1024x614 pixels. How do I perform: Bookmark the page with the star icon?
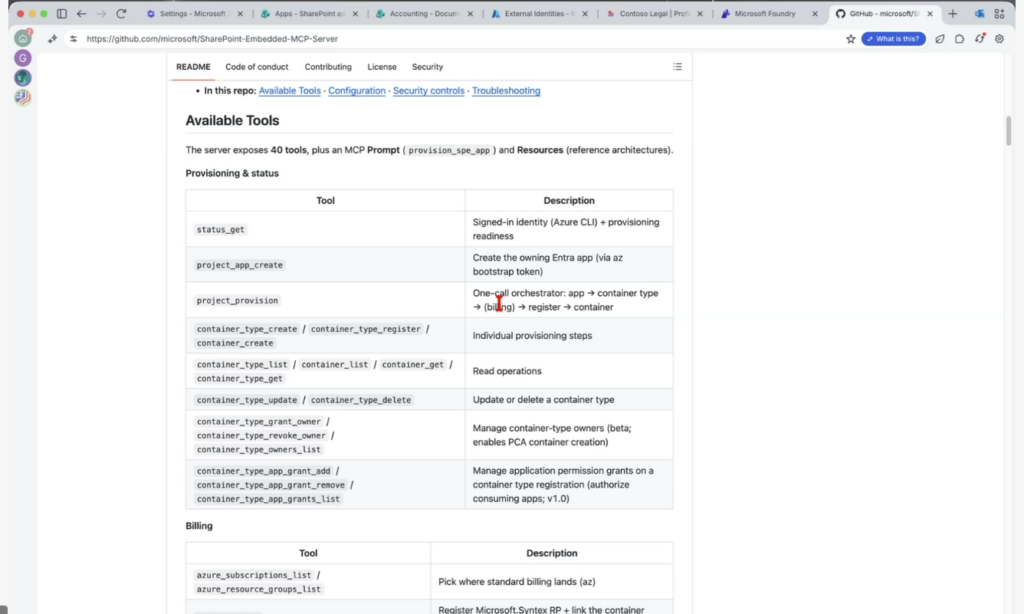pyautogui.click(x=850, y=39)
